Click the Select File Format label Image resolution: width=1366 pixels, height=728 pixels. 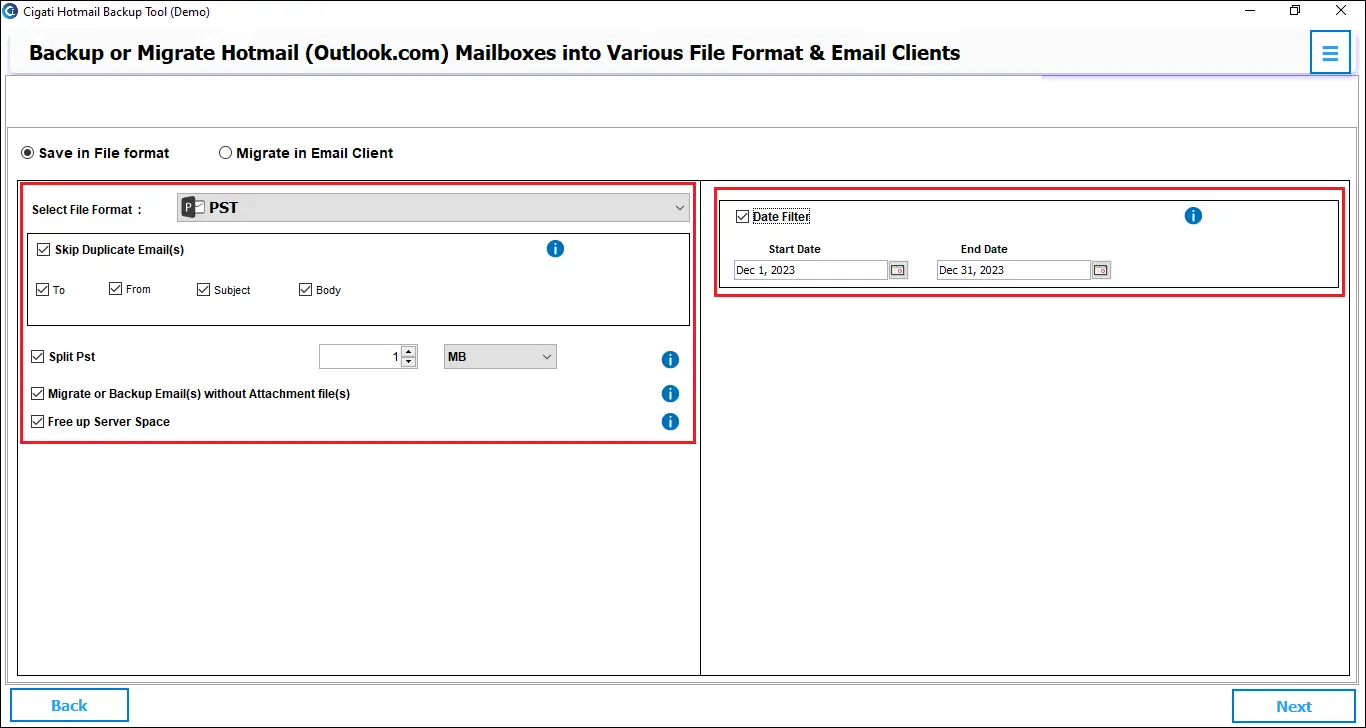pyautogui.click(x=87, y=210)
